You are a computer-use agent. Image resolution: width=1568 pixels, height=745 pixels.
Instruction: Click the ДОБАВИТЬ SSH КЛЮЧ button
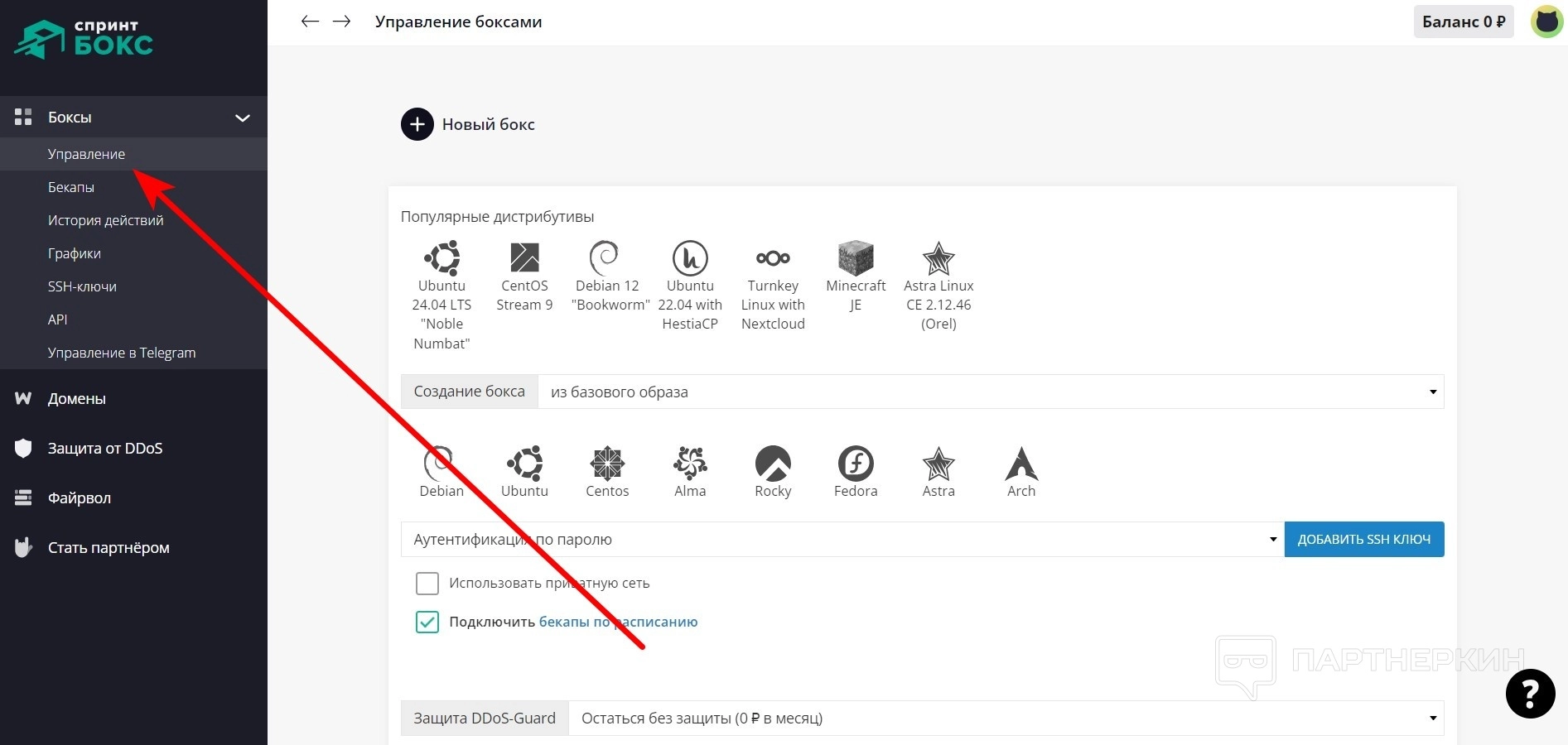click(x=1363, y=540)
